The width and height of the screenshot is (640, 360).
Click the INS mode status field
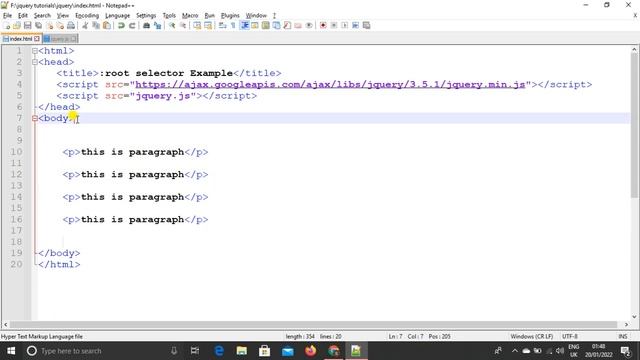(x=623, y=336)
